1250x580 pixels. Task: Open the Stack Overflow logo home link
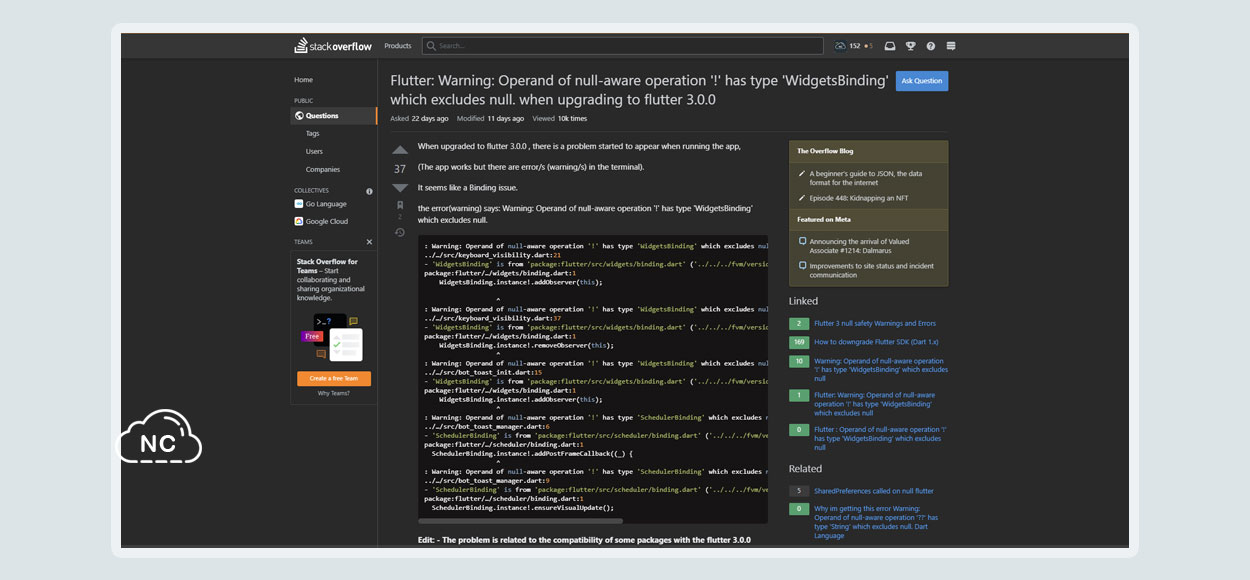333,46
